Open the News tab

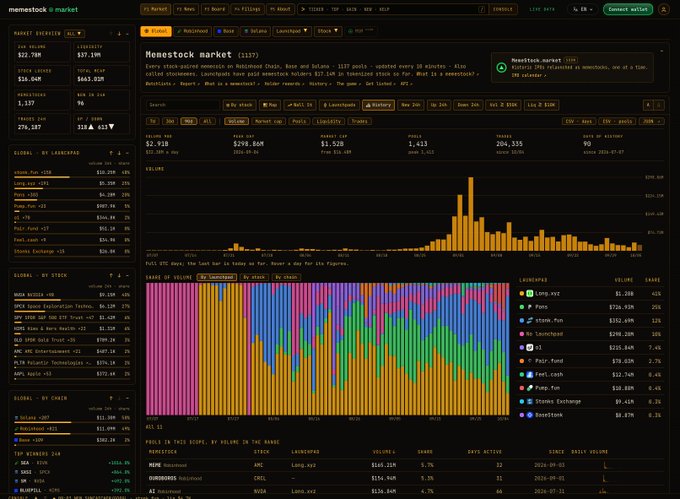(186, 9)
